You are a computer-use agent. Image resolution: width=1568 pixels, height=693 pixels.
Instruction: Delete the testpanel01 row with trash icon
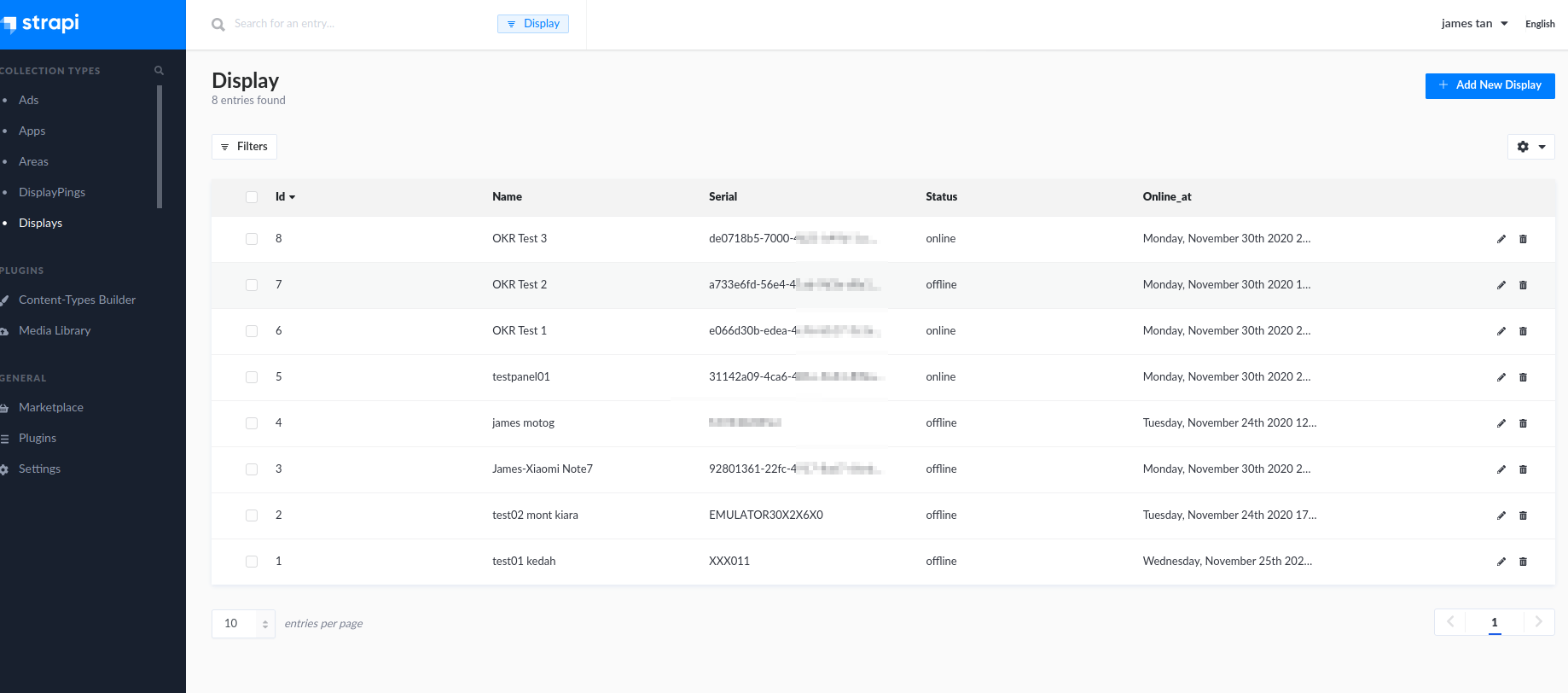1523,377
